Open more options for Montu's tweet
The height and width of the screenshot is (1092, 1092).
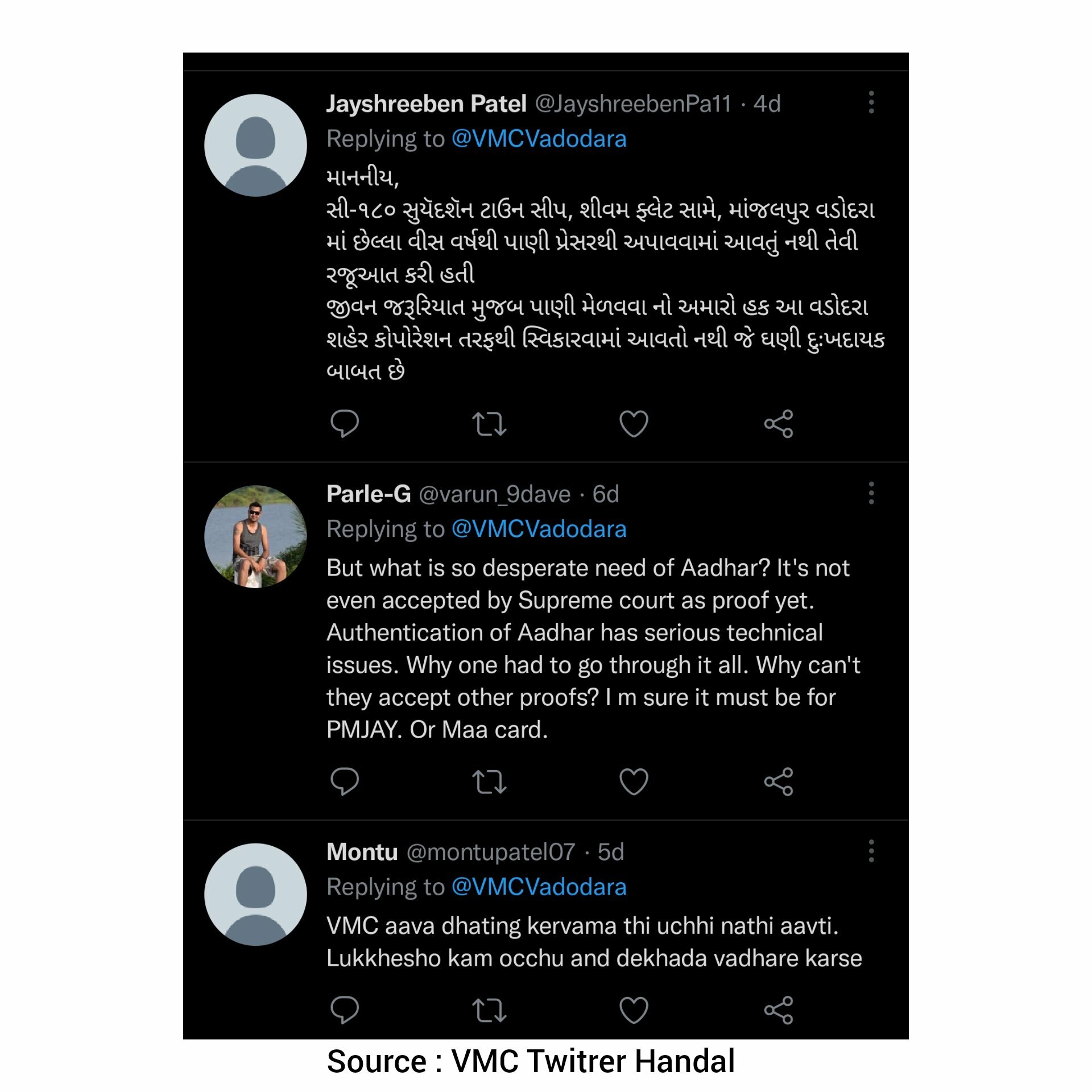click(871, 851)
